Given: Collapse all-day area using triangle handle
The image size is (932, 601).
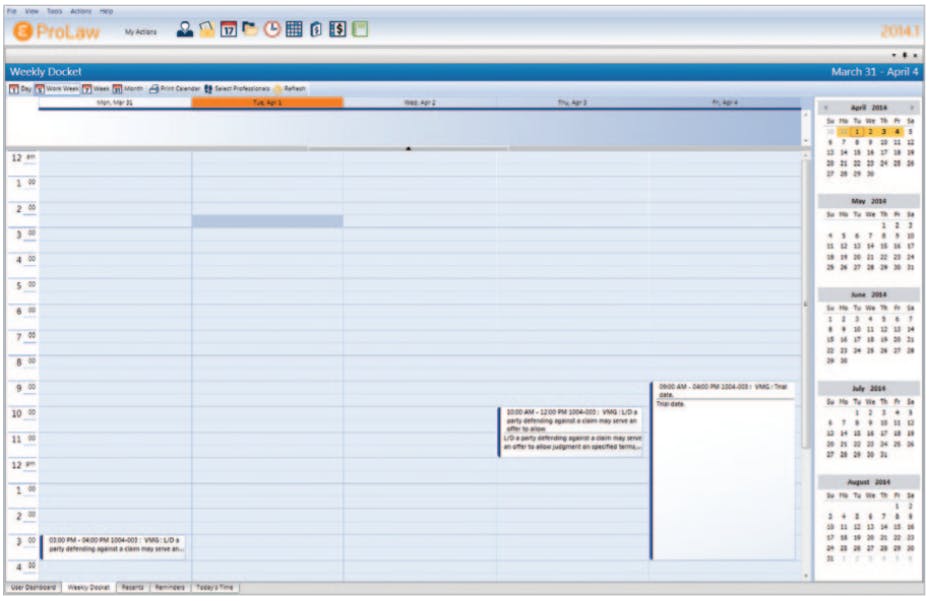Looking at the screenshot, I should (x=408, y=148).
